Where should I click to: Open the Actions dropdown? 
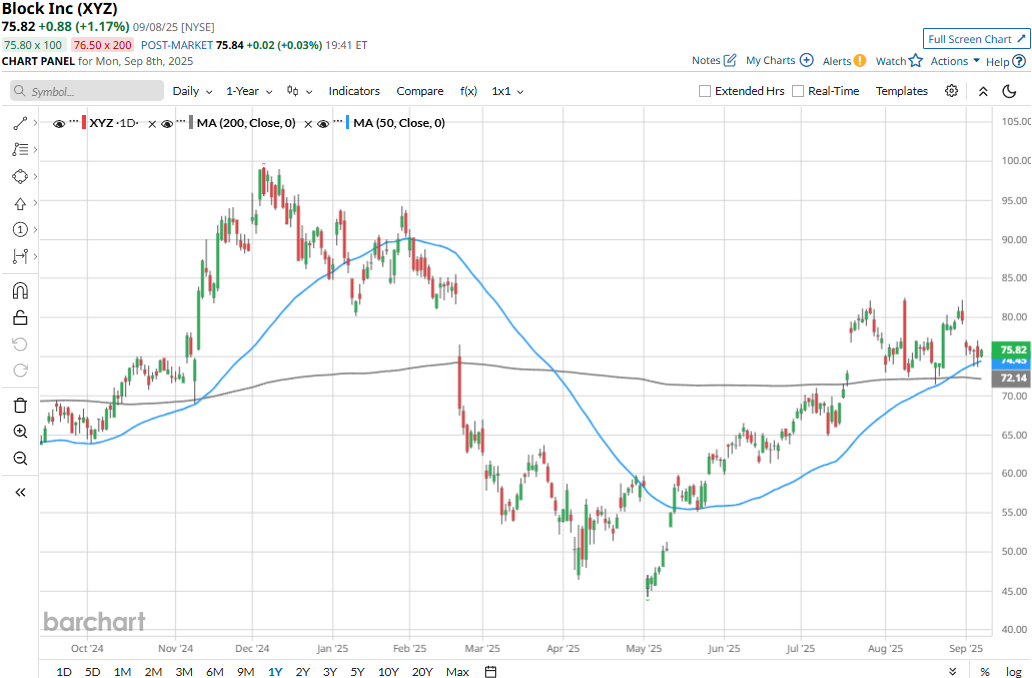(x=955, y=61)
